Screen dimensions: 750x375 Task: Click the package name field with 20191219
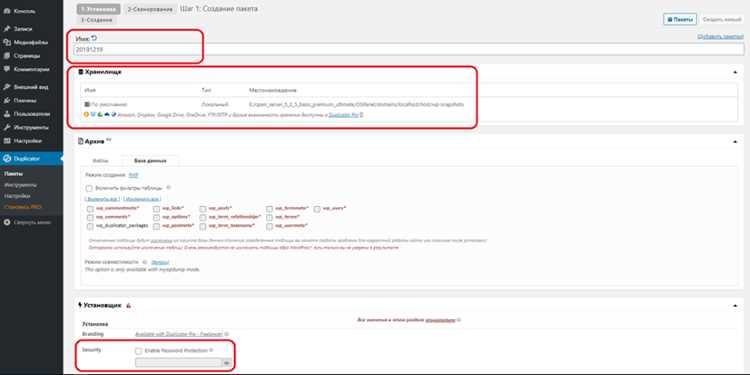click(x=409, y=49)
